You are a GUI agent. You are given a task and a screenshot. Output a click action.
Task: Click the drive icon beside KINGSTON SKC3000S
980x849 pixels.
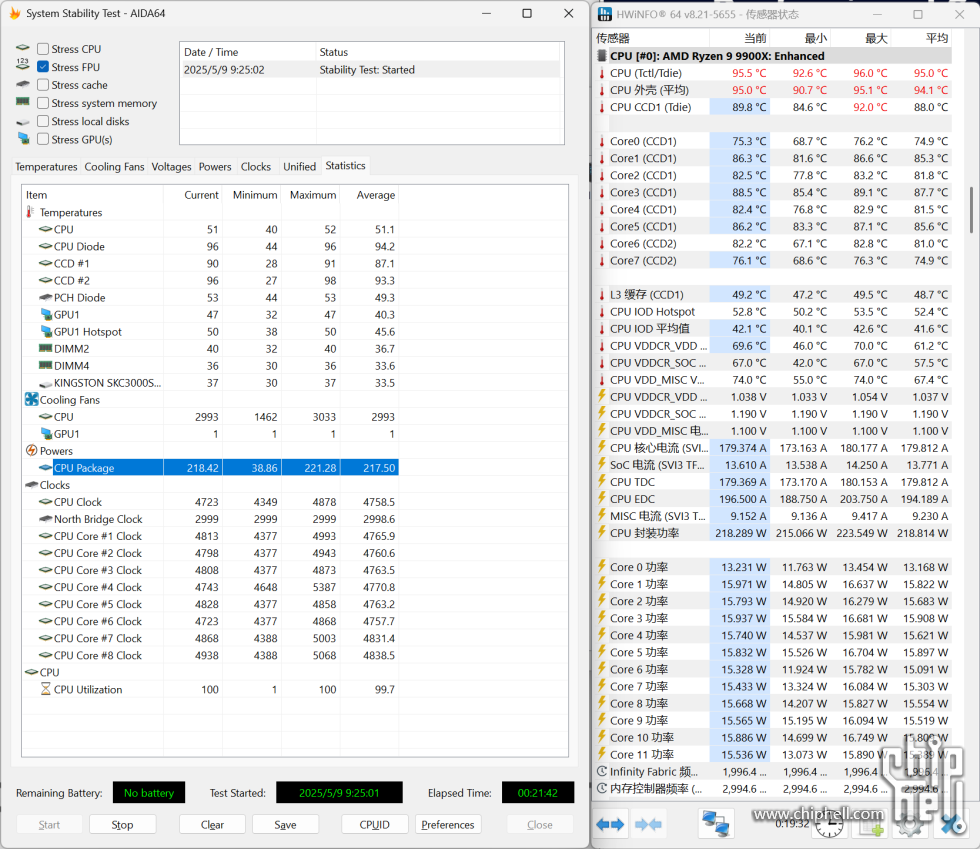[x=46, y=383]
